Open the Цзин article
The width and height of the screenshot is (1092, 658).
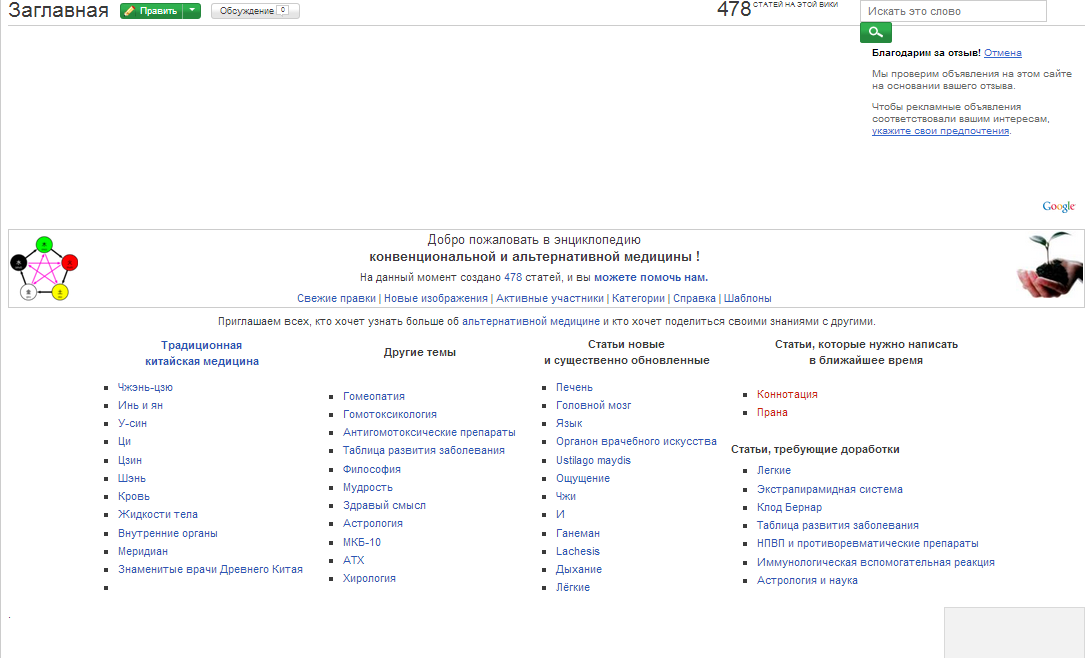tap(130, 460)
